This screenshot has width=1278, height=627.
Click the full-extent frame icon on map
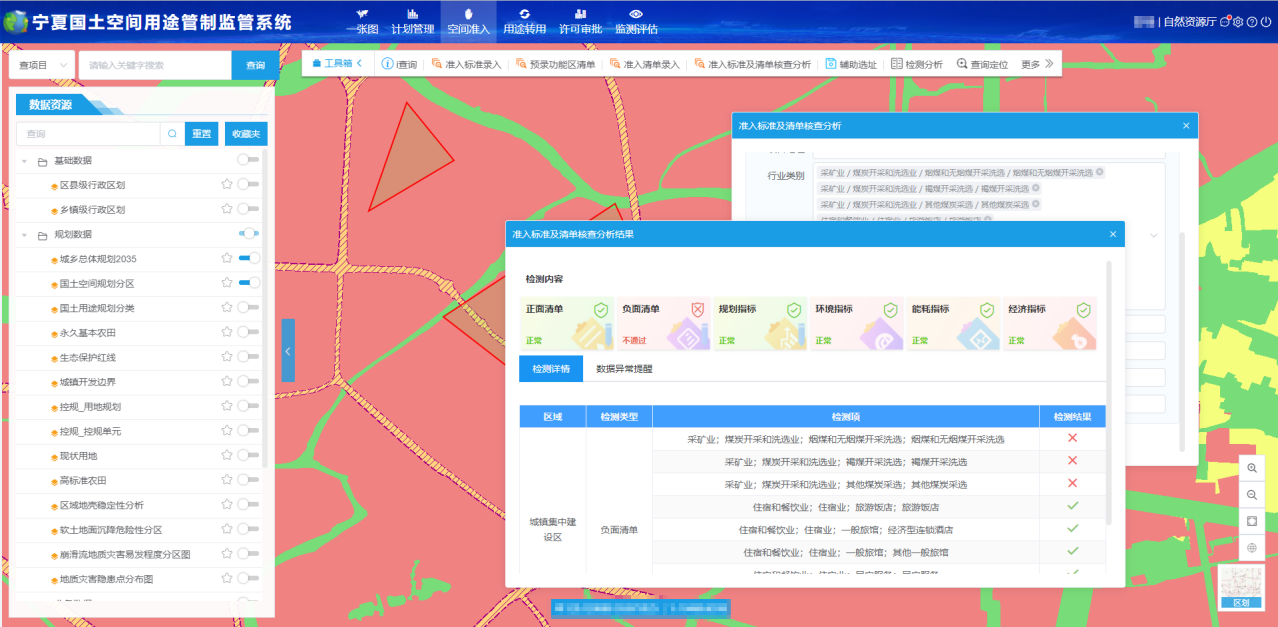coord(1252,521)
